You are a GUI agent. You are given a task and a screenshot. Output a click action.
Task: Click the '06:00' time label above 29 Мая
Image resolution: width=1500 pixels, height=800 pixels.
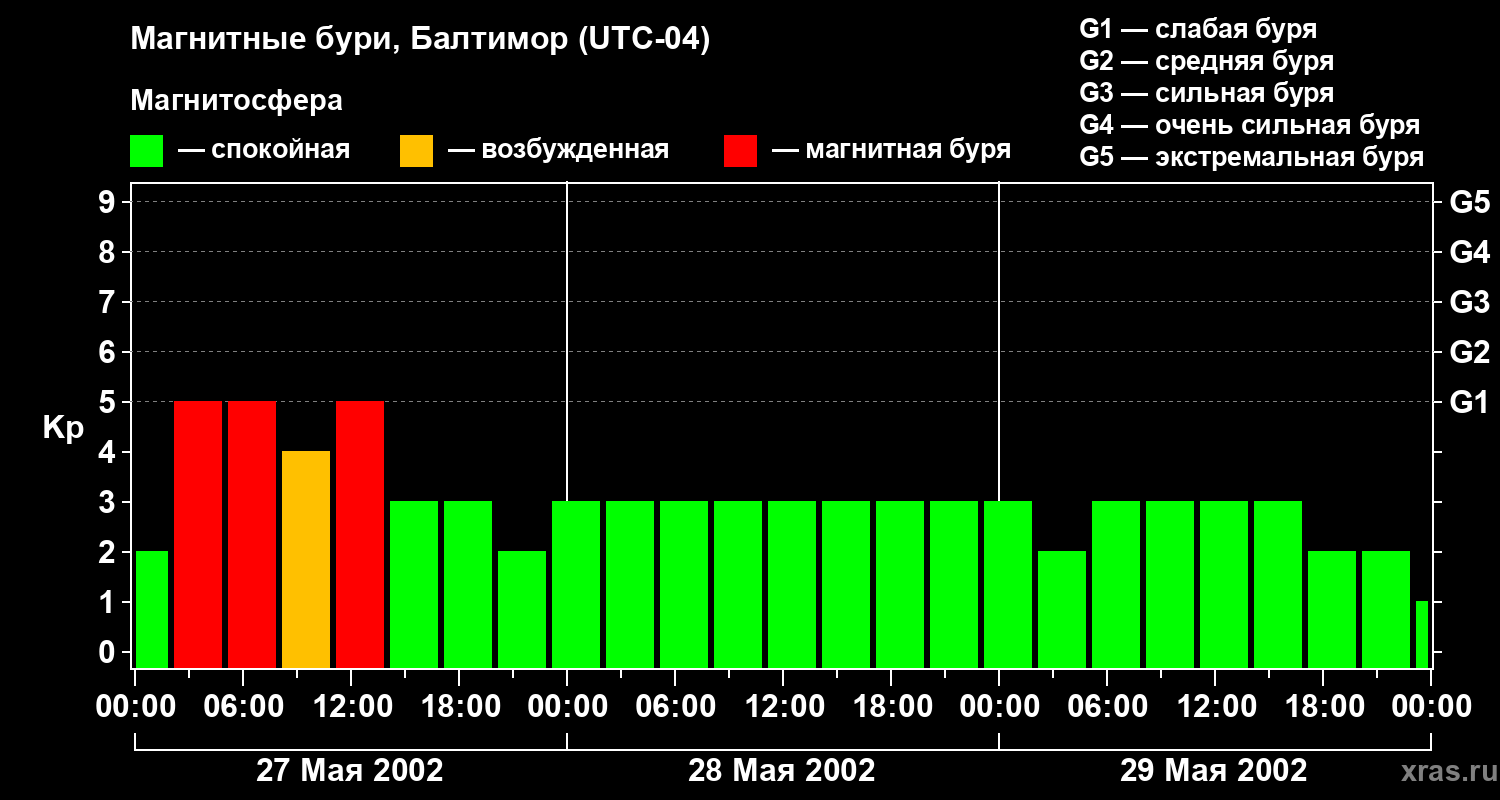point(1107,707)
